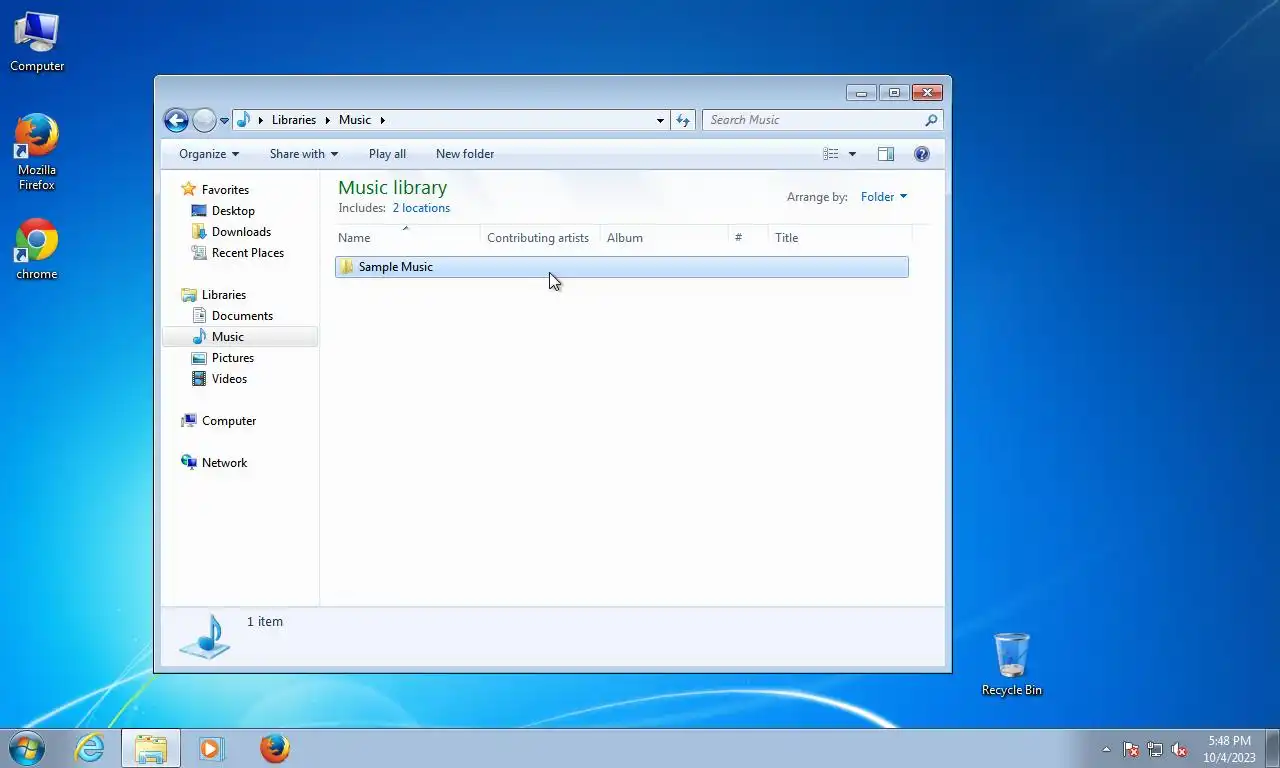1280x768 pixels.
Task: Open the Pictures library
Action: (x=233, y=358)
